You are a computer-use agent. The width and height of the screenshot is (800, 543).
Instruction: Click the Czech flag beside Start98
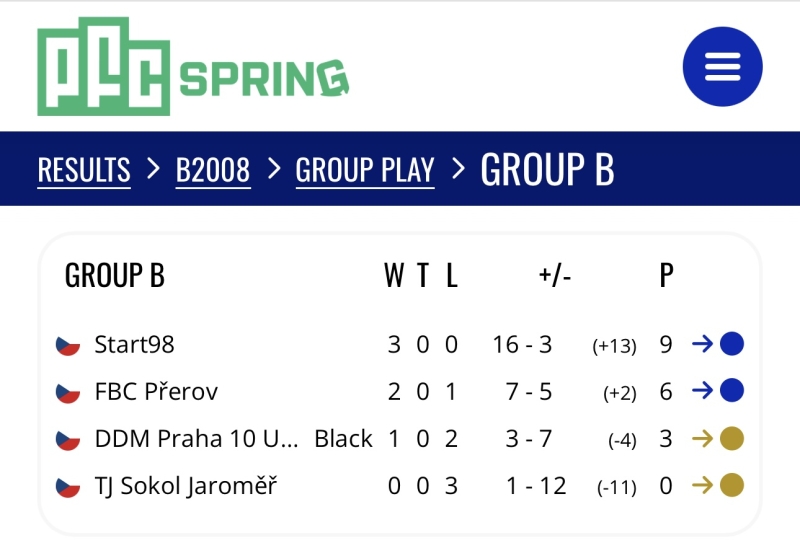[68, 346]
